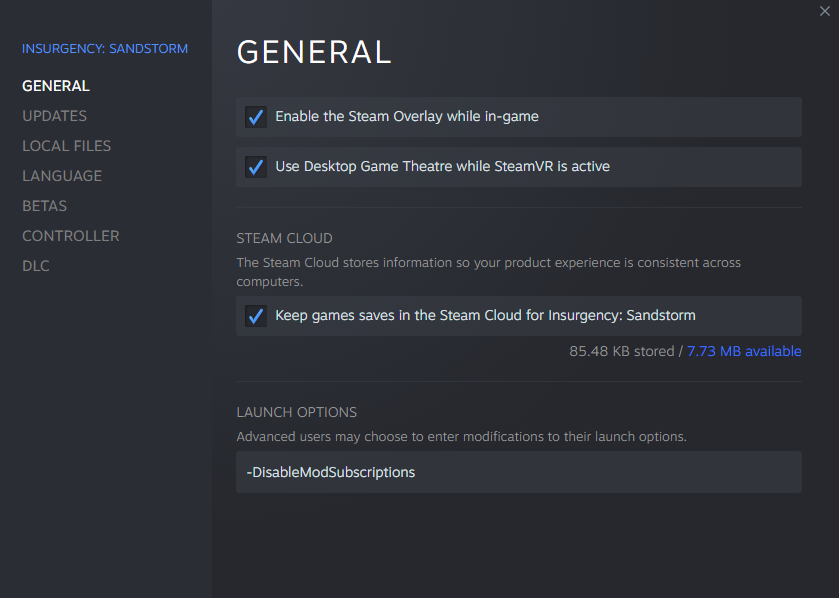
Task: Click 'Keep games saves in the Steam Cloud' text
Action: pyautogui.click(x=485, y=316)
